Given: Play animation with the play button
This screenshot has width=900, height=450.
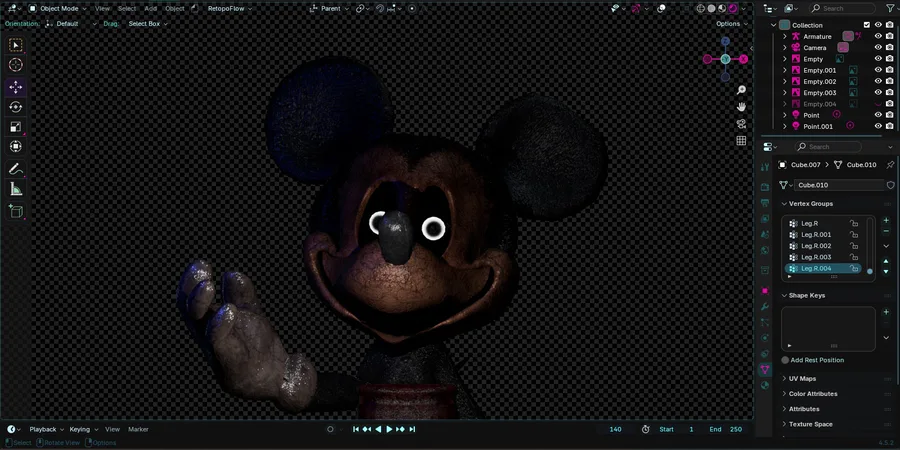Looking at the screenshot, I should click(389, 429).
